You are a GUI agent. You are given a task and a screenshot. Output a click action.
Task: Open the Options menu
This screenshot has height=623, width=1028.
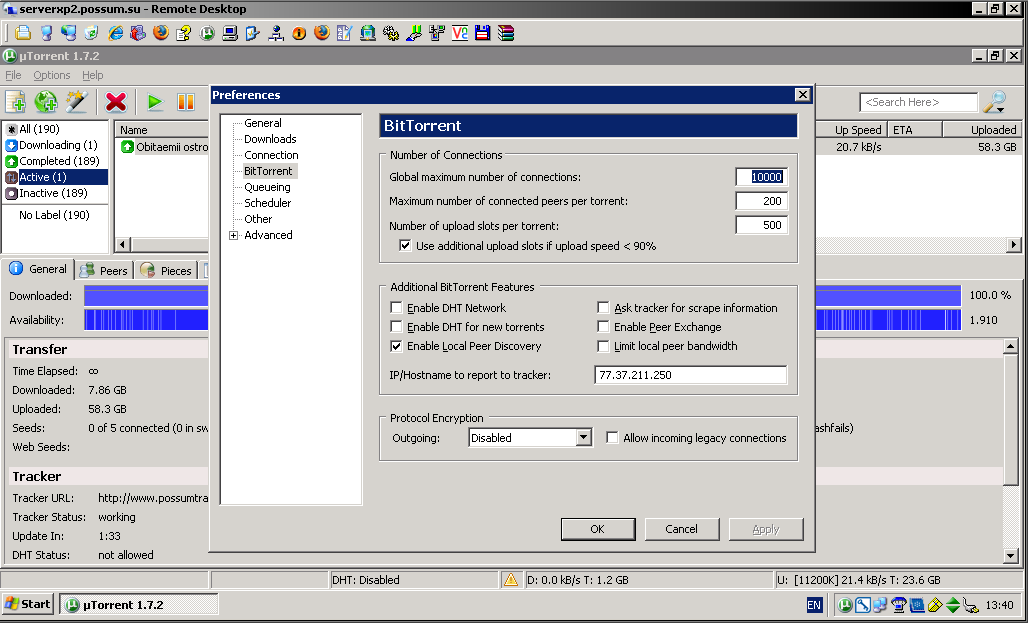52,75
